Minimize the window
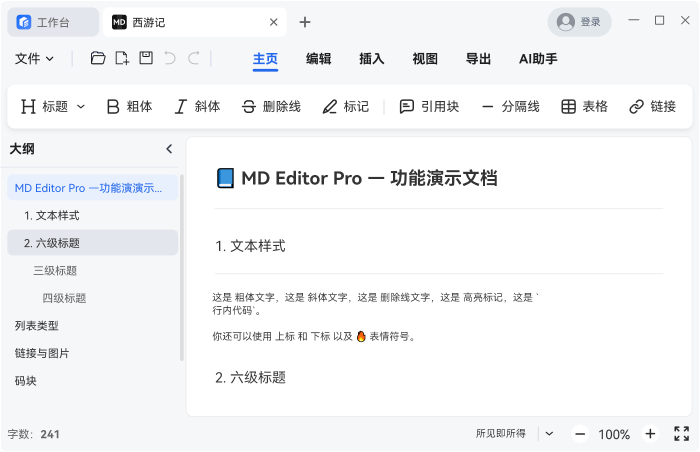This screenshot has width=700, height=452. 633,20
